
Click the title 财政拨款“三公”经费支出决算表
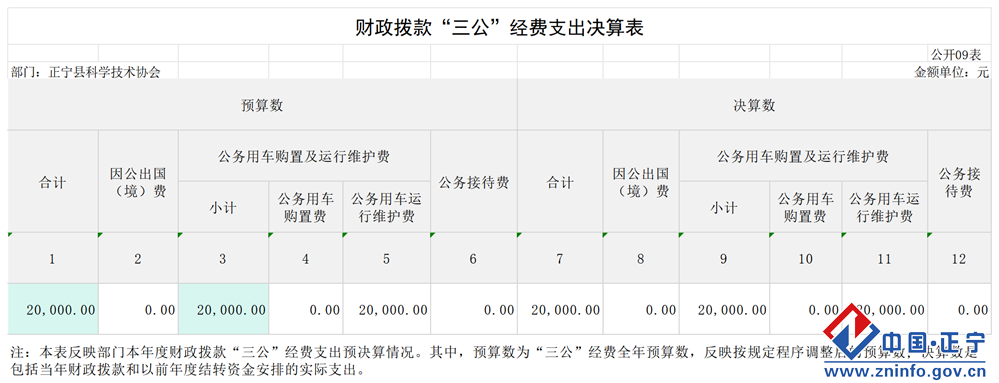(x=500, y=27)
